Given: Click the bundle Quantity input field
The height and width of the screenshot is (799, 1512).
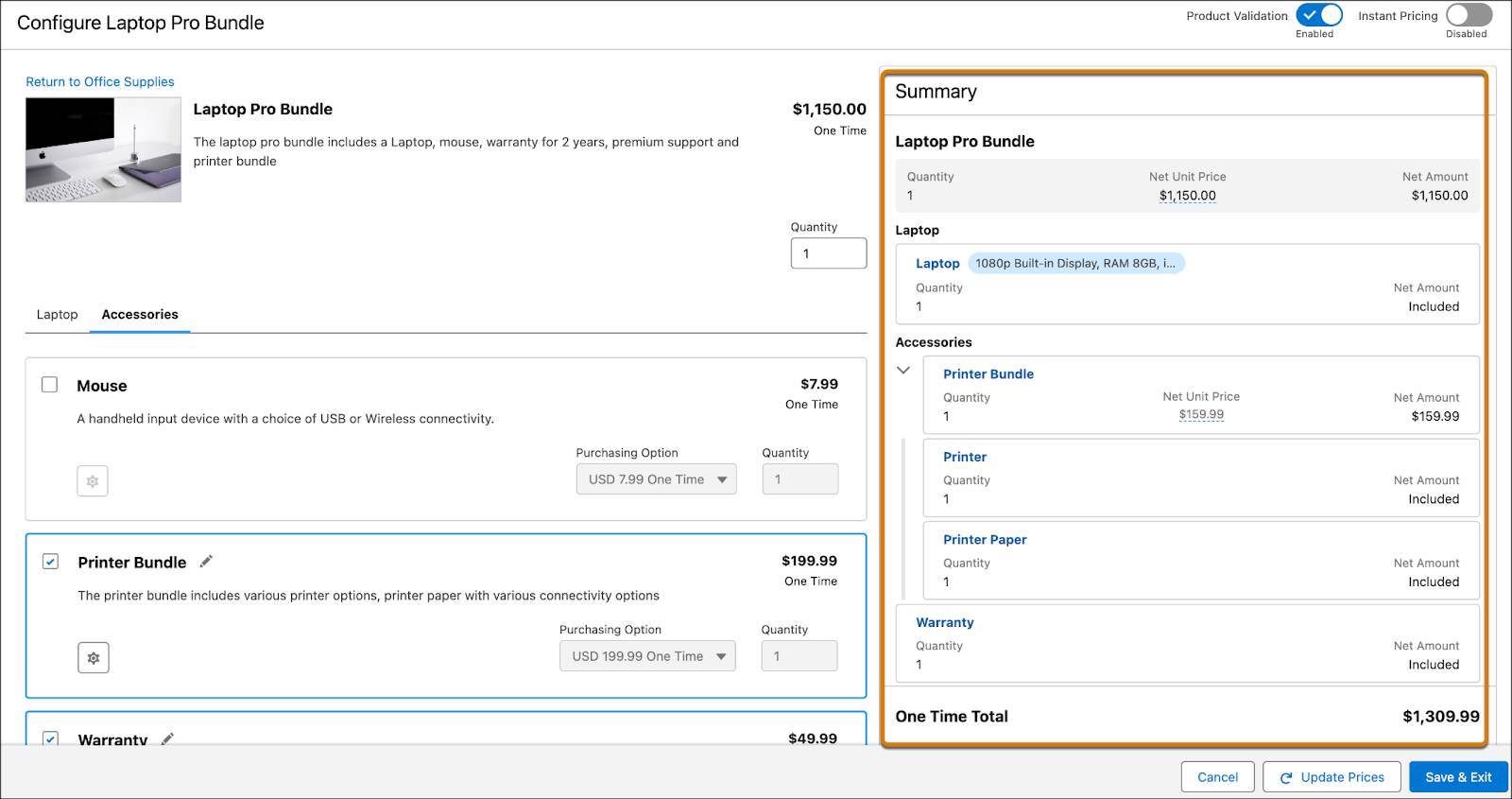Looking at the screenshot, I should click(828, 253).
